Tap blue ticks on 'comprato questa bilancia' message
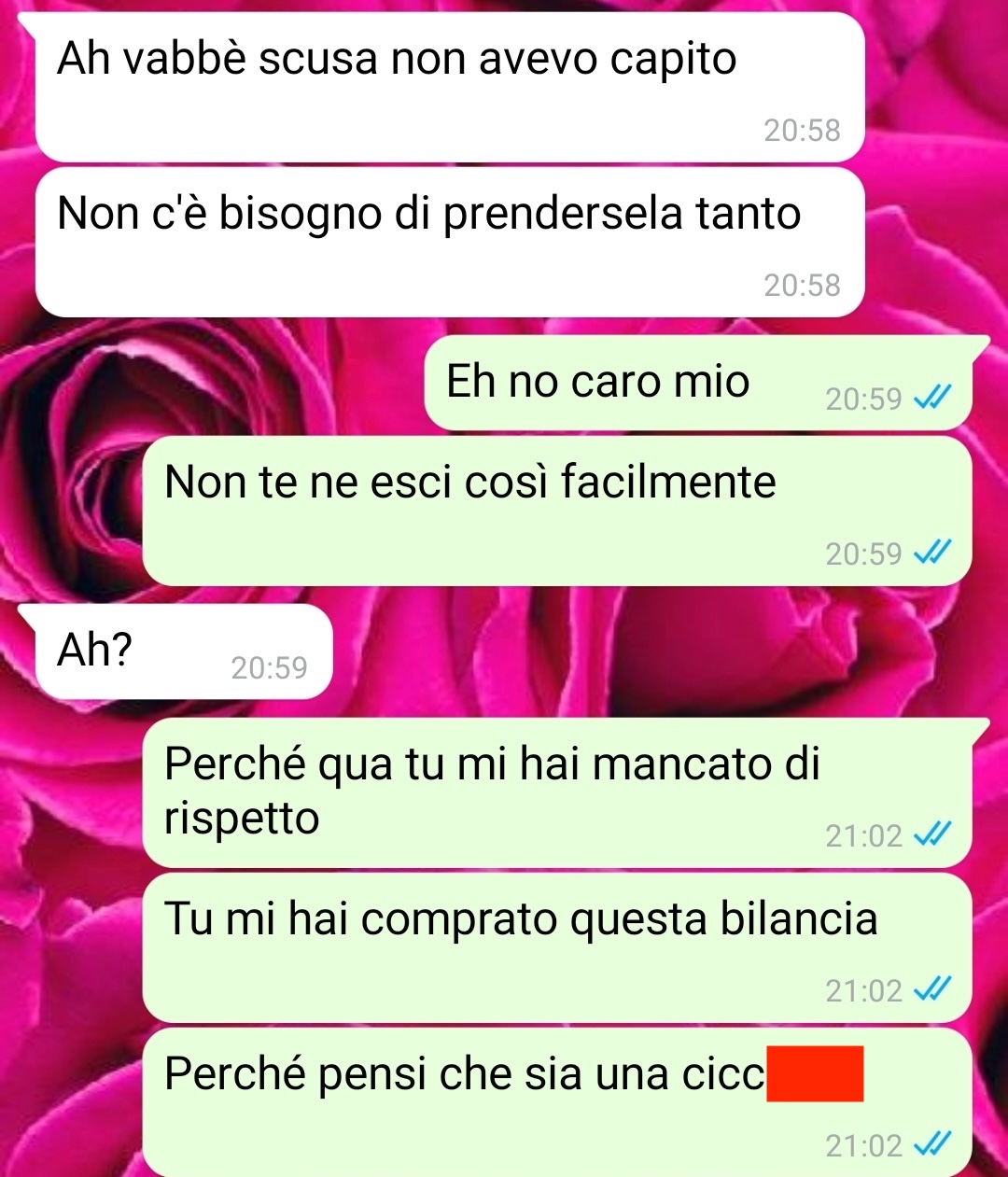 (931, 989)
